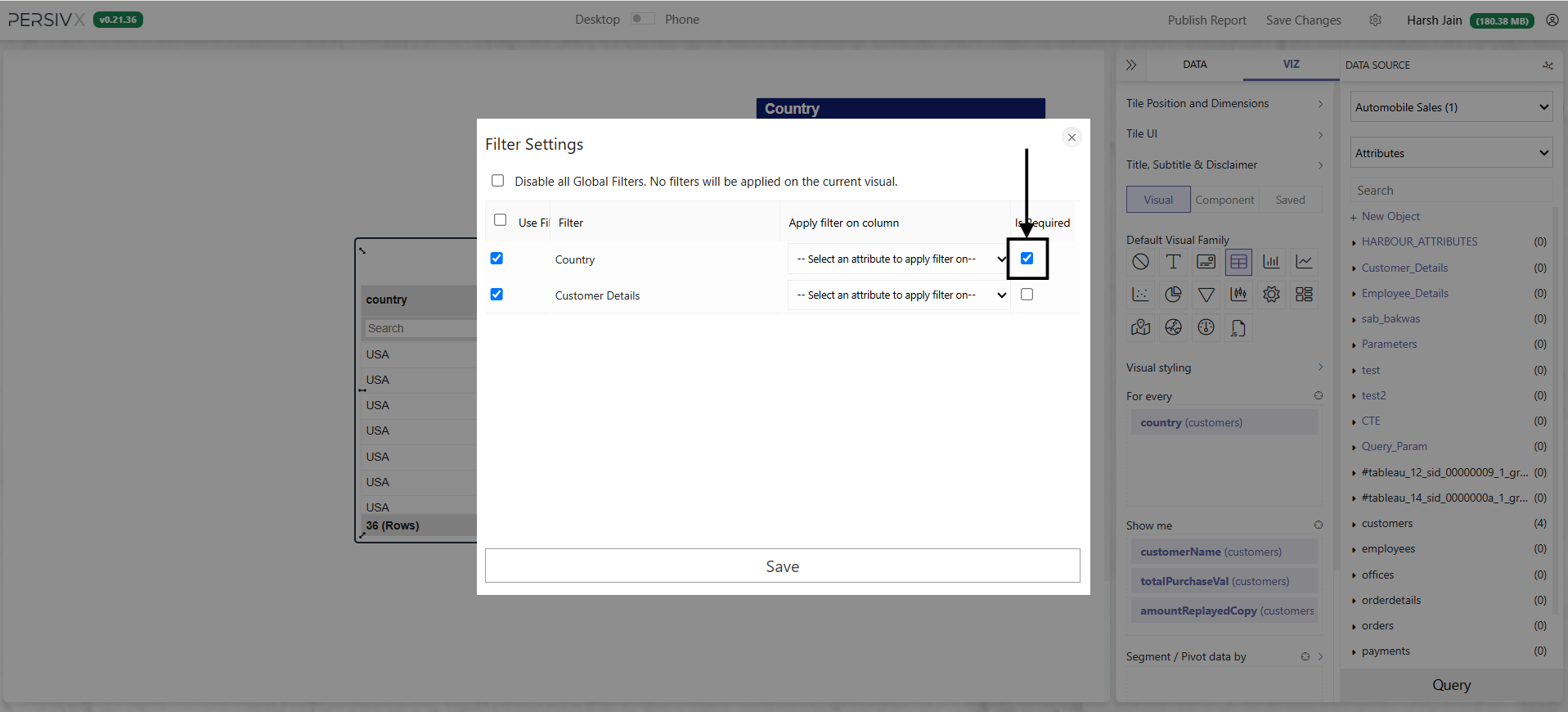Select 'customerName (customers)' field
The image size is (1568, 712).
(1223, 552)
